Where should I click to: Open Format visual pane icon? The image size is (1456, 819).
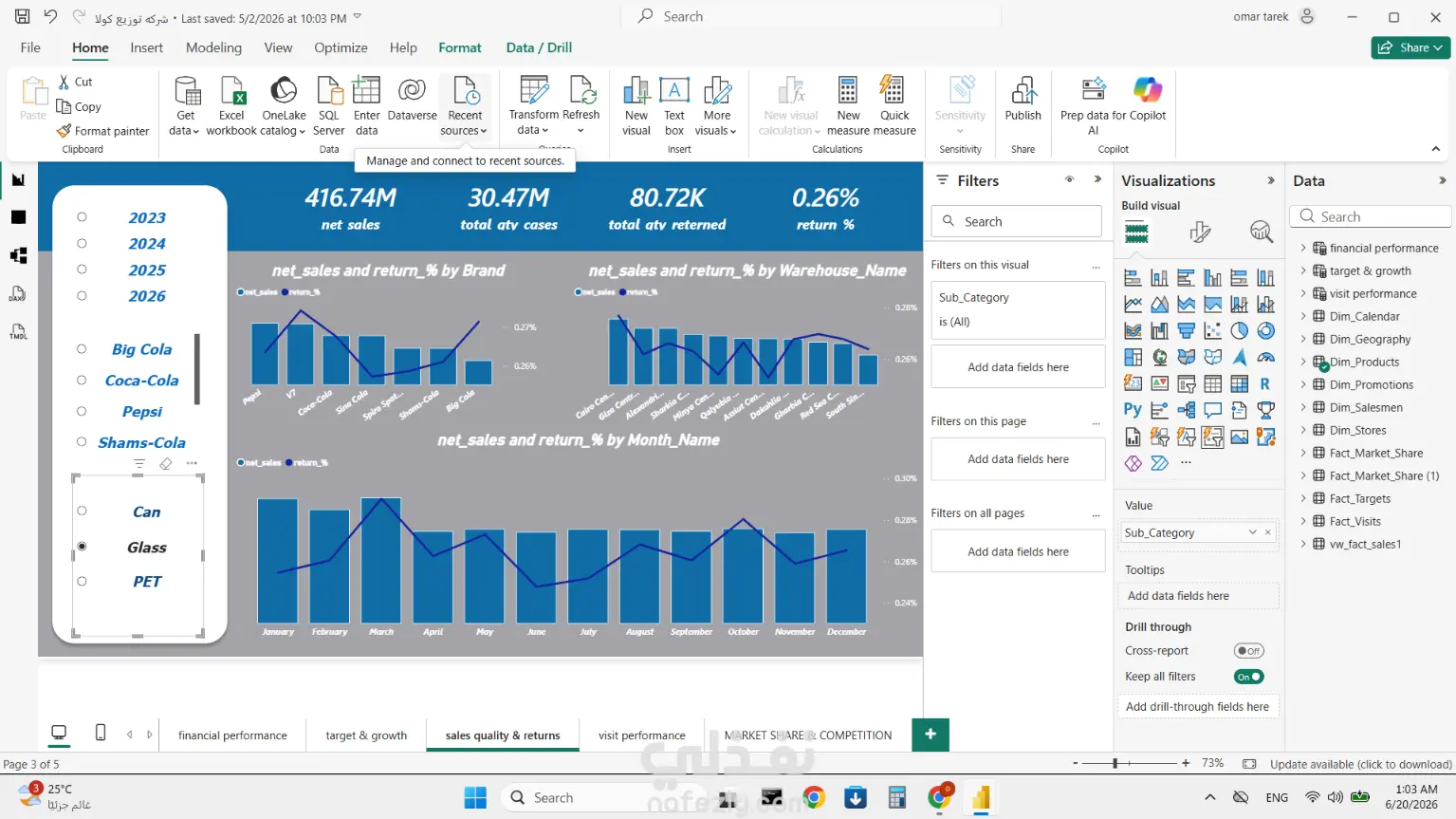(1200, 232)
